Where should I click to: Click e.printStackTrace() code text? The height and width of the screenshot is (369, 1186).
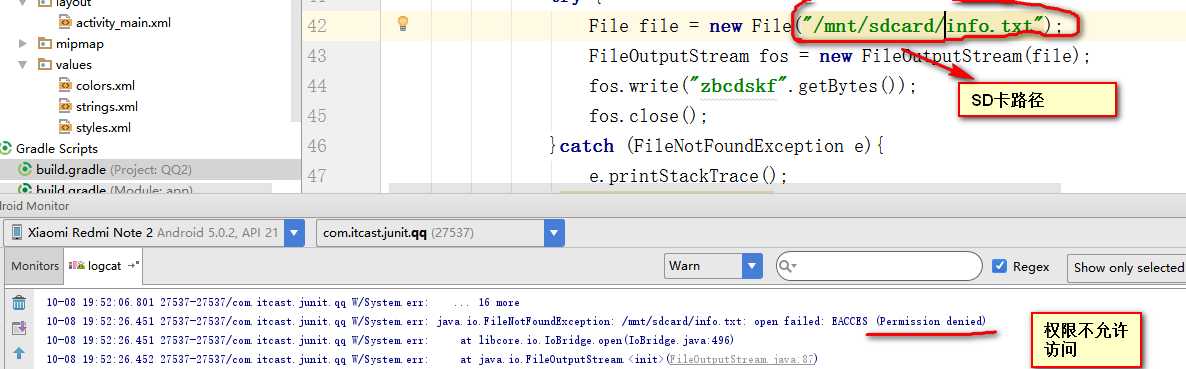click(688, 176)
